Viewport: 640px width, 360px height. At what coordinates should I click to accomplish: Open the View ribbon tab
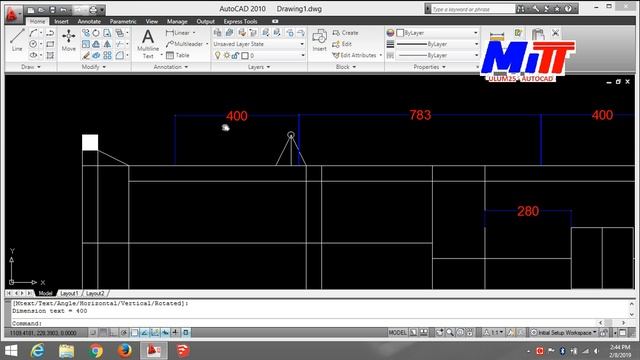tap(151, 21)
